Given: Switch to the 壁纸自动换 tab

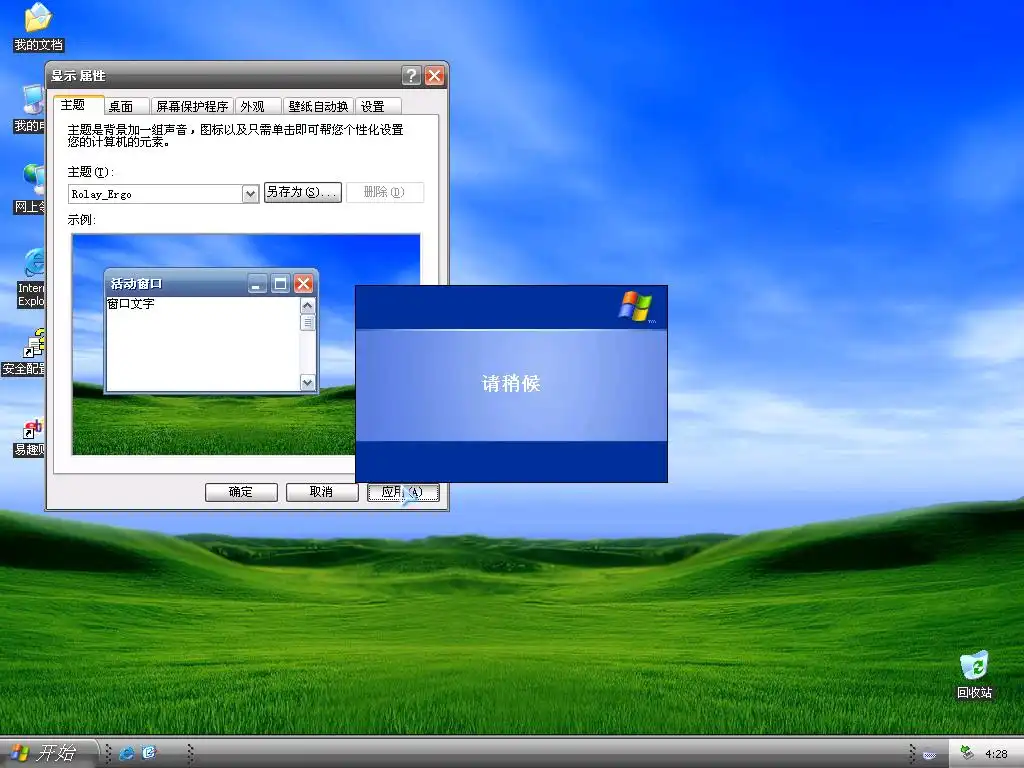Looking at the screenshot, I should click(319, 106).
